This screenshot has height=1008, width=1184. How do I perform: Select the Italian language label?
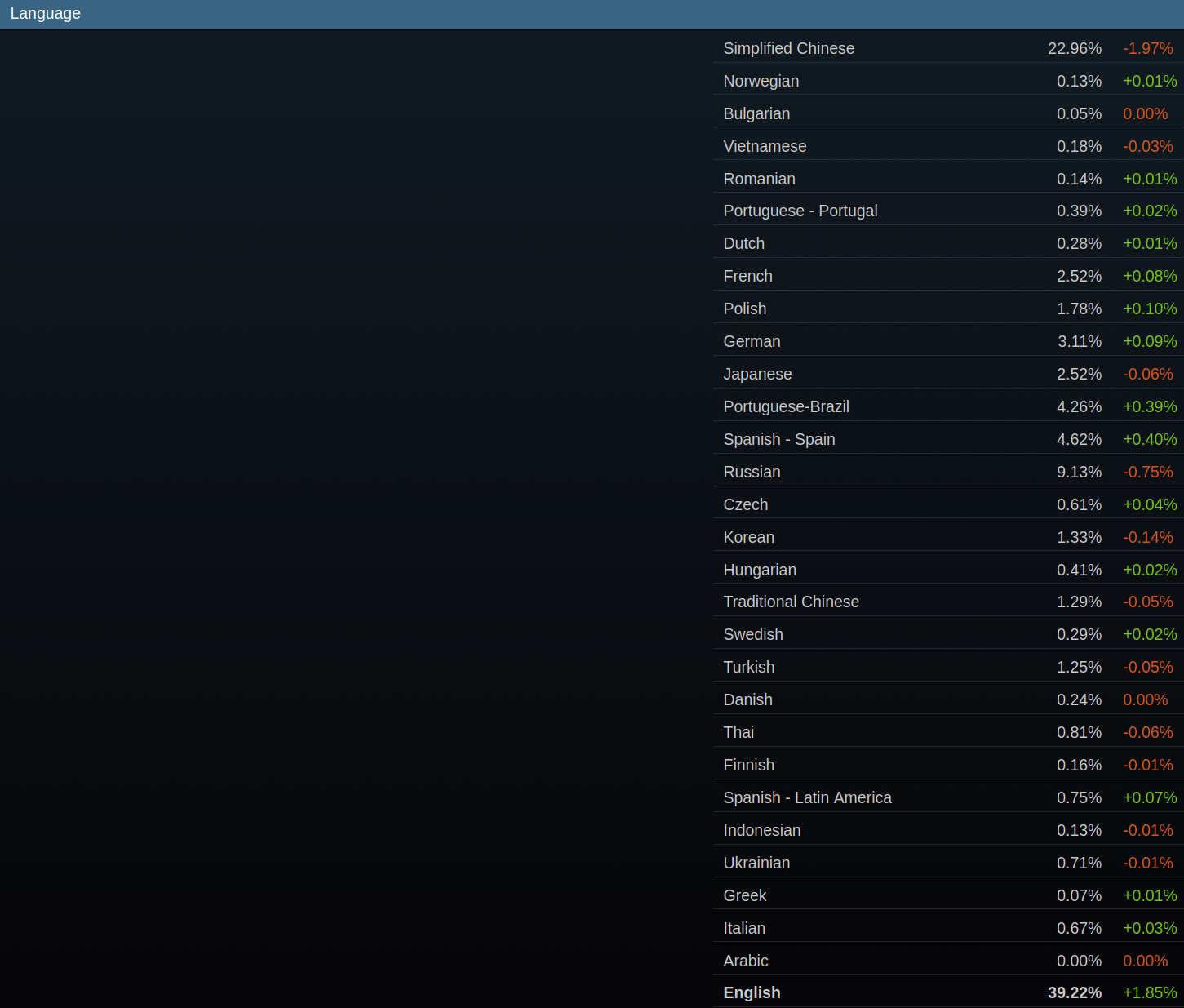coord(744,928)
